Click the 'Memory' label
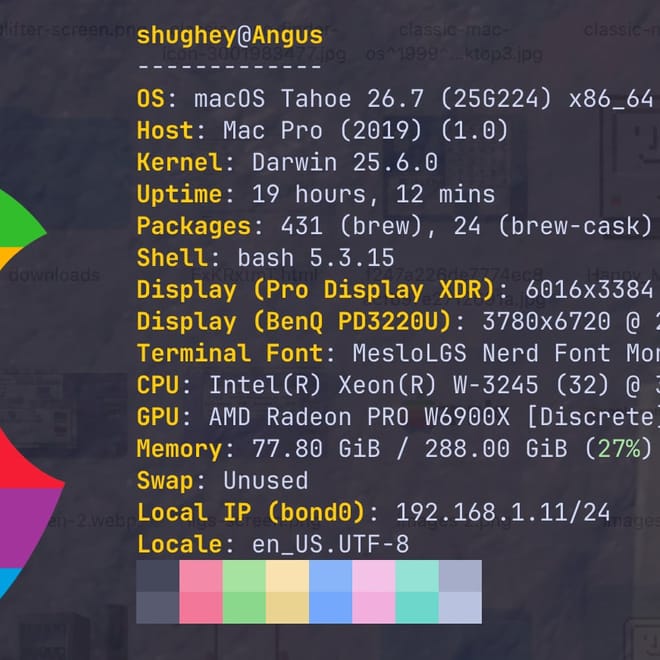 (x=179, y=449)
